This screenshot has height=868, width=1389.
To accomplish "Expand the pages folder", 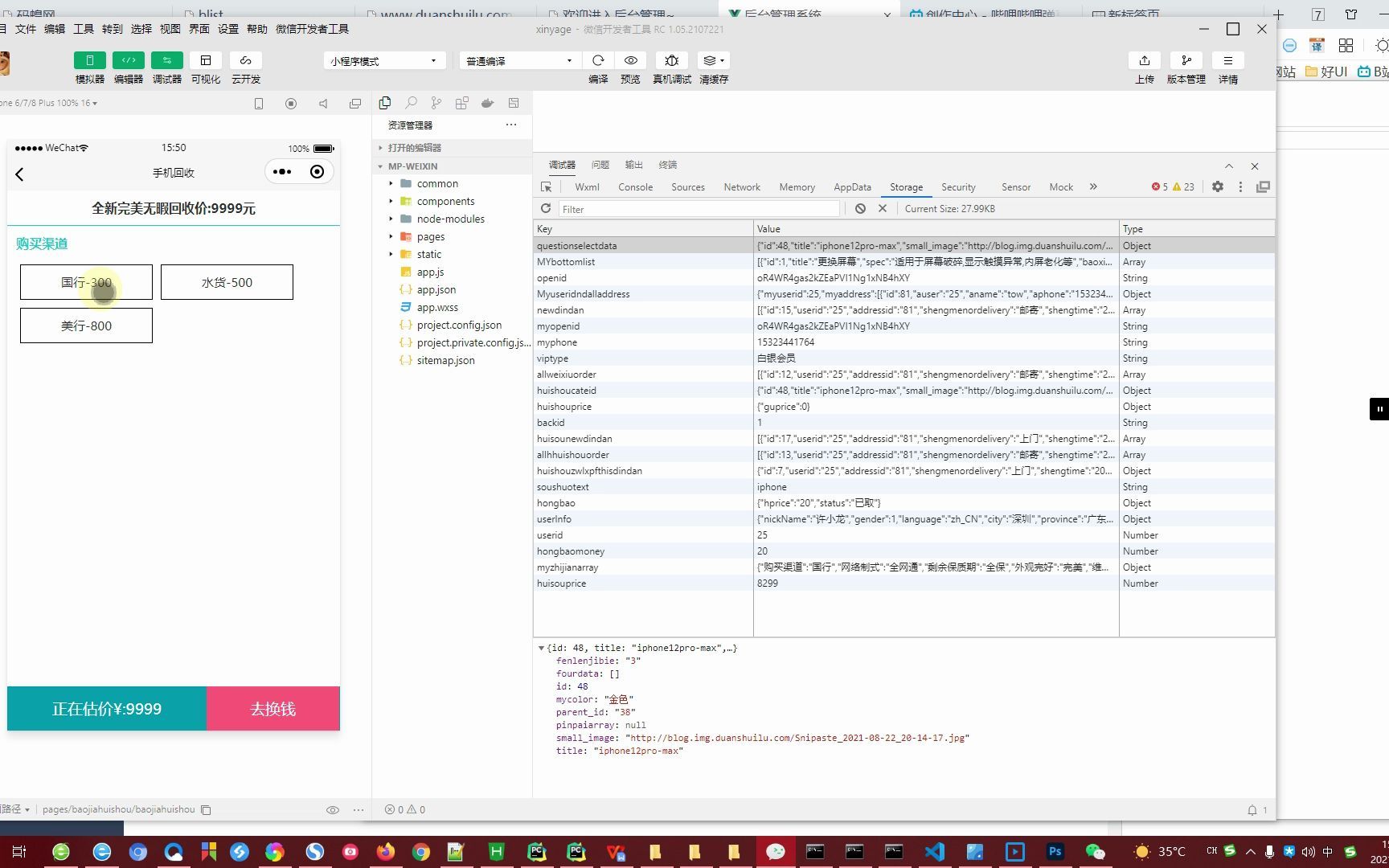I will 431,236.
